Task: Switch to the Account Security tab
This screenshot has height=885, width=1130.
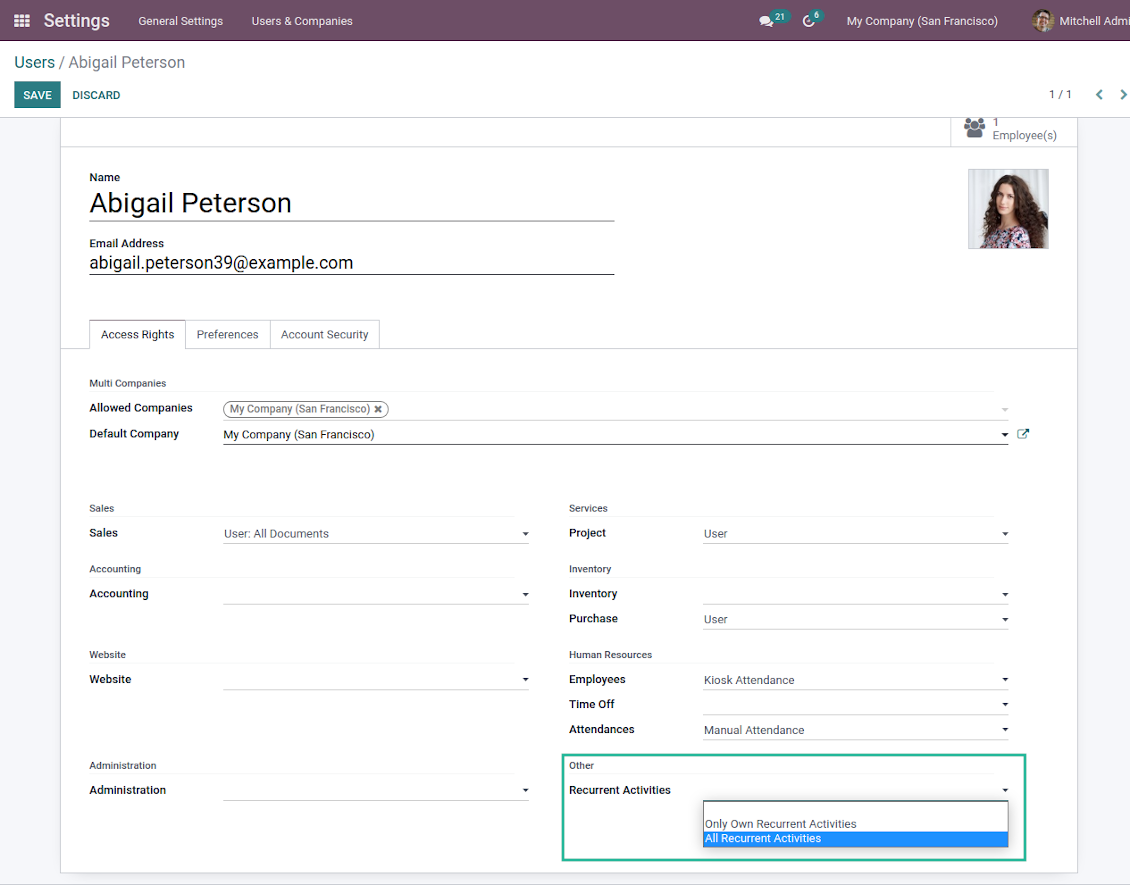Action: 324,335
